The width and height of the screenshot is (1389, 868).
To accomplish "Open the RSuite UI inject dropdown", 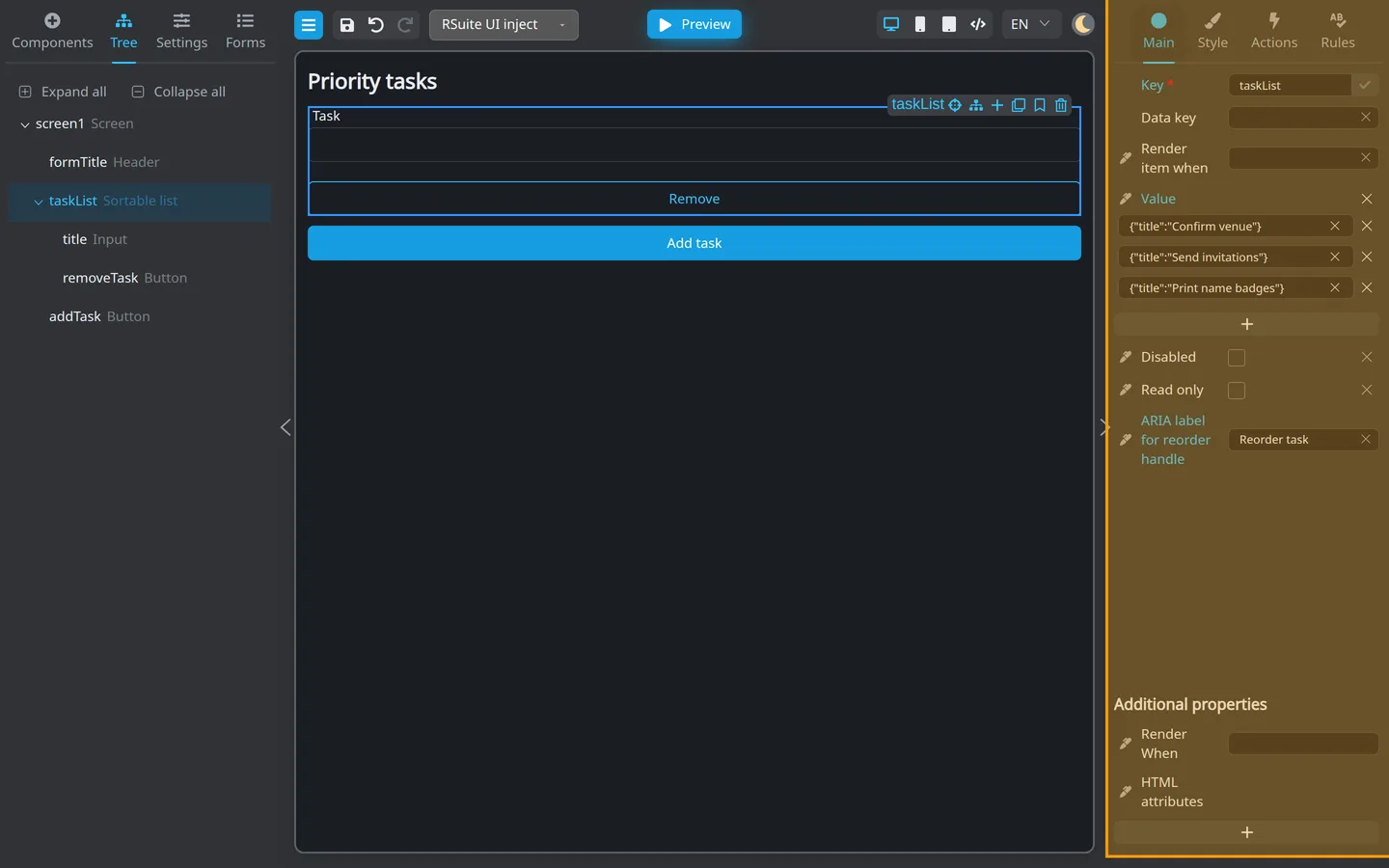I will 504,25.
